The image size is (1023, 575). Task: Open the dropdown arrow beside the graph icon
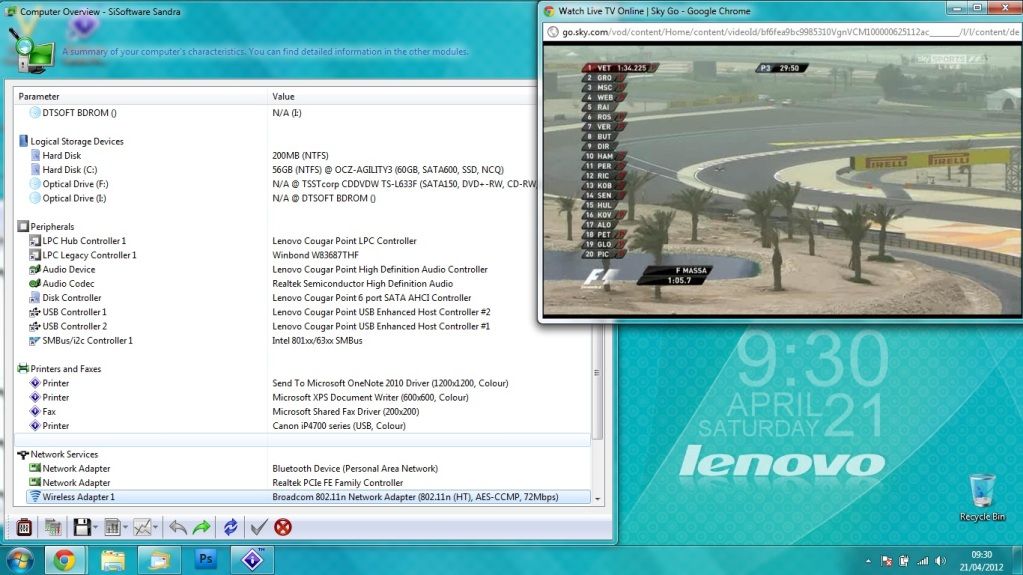[x=157, y=527]
